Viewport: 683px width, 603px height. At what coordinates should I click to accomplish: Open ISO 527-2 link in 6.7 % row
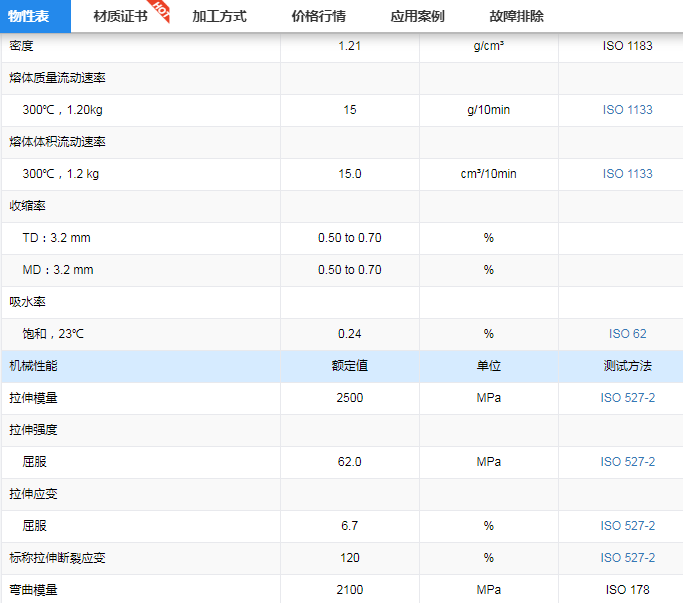pos(627,526)
